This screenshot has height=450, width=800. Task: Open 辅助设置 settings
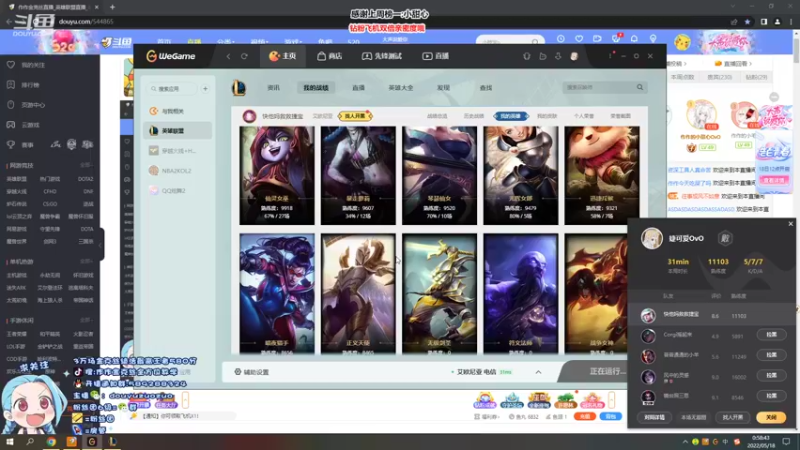(x=252, y=372)
